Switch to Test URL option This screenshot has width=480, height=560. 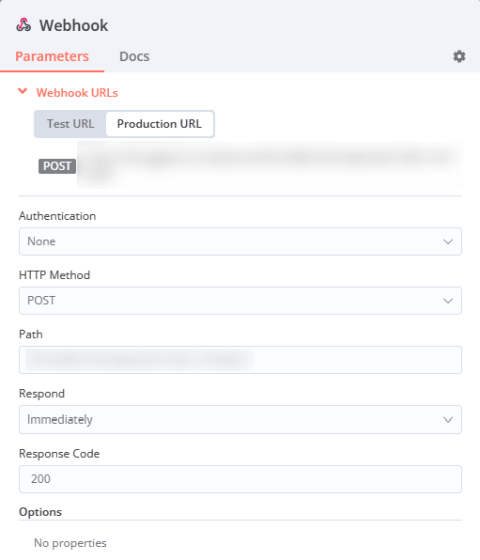pyautogui.click(x=70, y=124)
